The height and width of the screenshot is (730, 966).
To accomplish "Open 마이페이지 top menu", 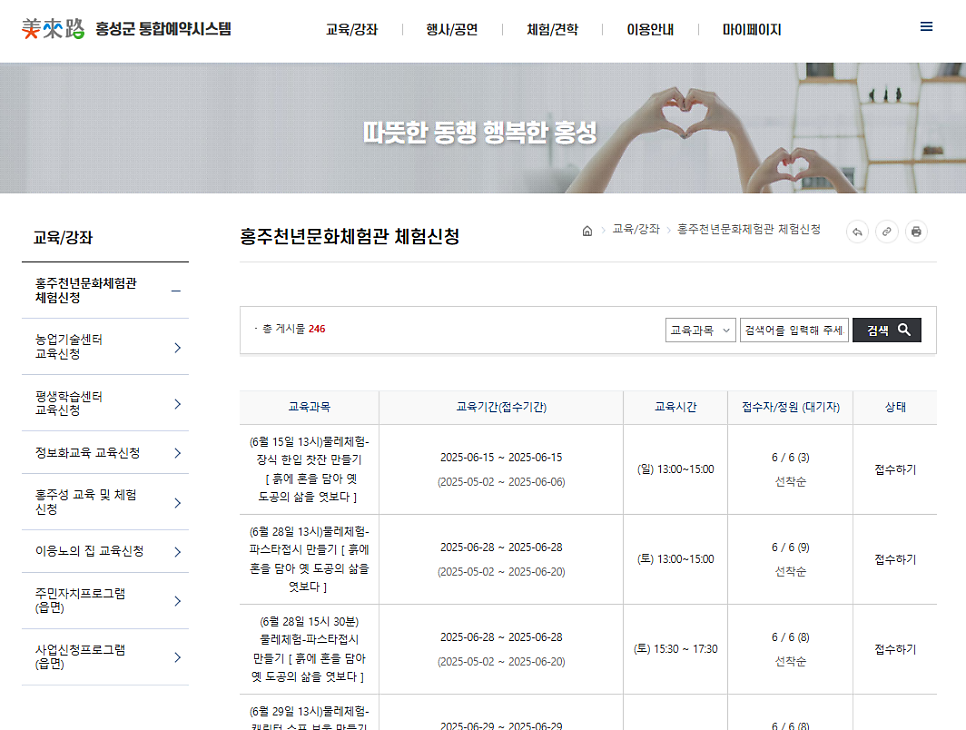I will pyautogui.click(x=752, y=30).
